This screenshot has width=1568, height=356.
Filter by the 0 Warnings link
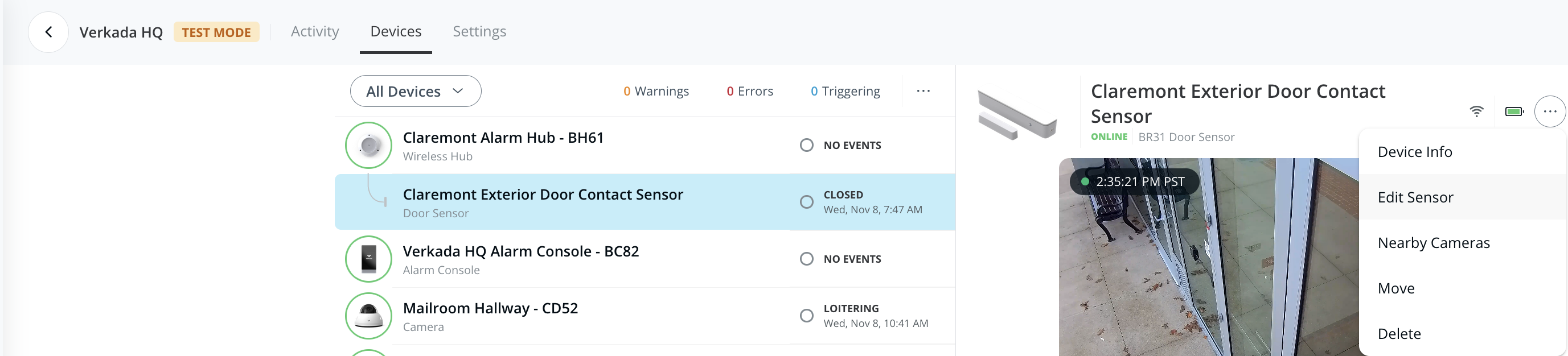coord(655,91)
